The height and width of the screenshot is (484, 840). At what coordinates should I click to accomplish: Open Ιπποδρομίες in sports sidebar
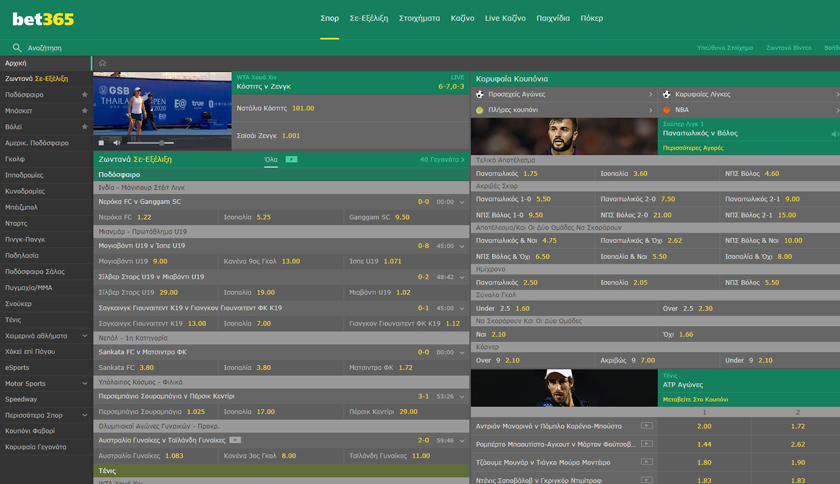point(24,175)
